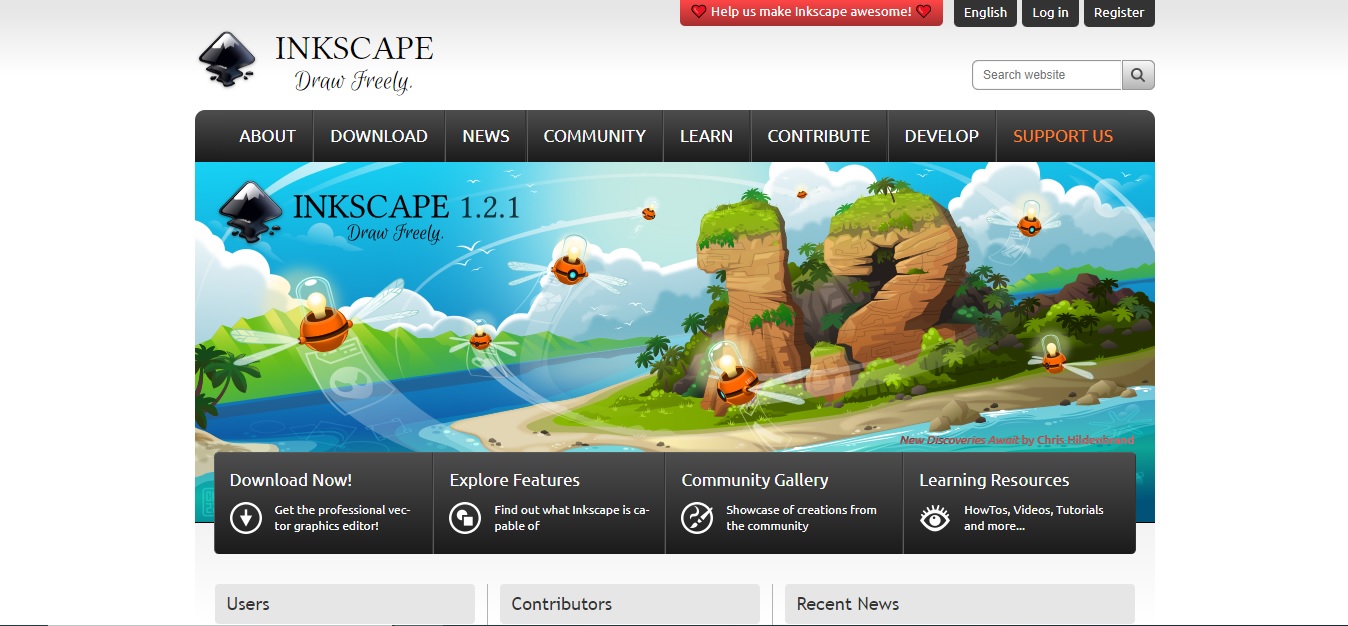The image size is (1348, 626).
Task: Click 'Find out what Inkscape is capable of' text
Action: pyautogui.click(x=572, y=518)
